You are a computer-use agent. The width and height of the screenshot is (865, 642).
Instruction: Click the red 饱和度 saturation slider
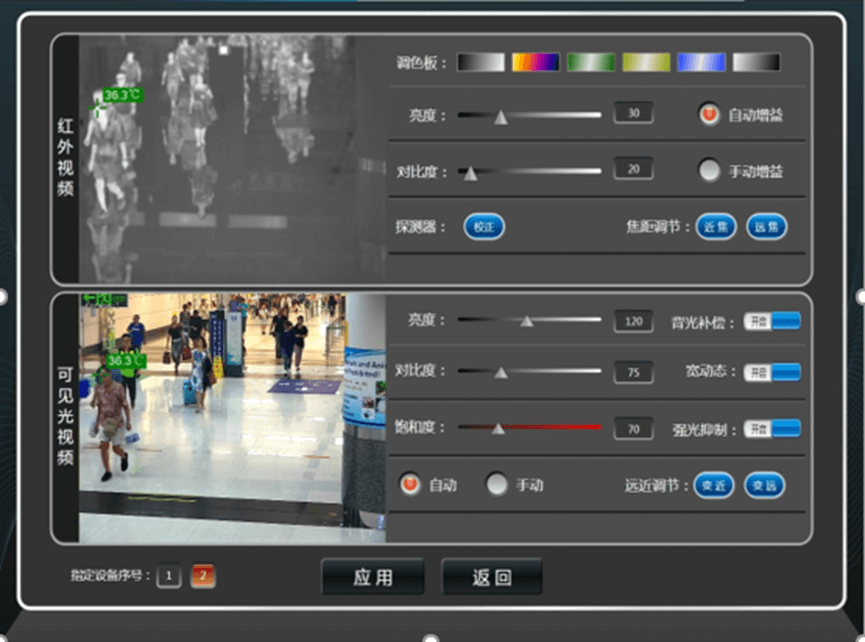coord(530,428)
